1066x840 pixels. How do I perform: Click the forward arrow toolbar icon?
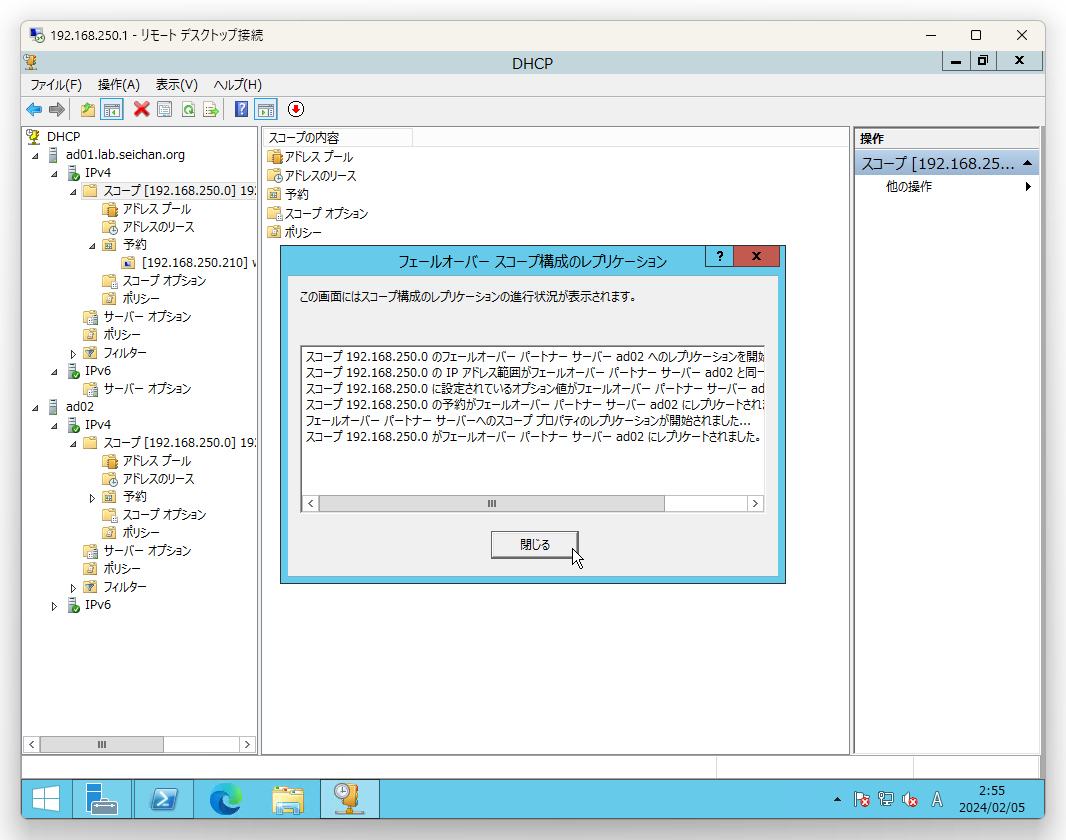pos(57,109)
